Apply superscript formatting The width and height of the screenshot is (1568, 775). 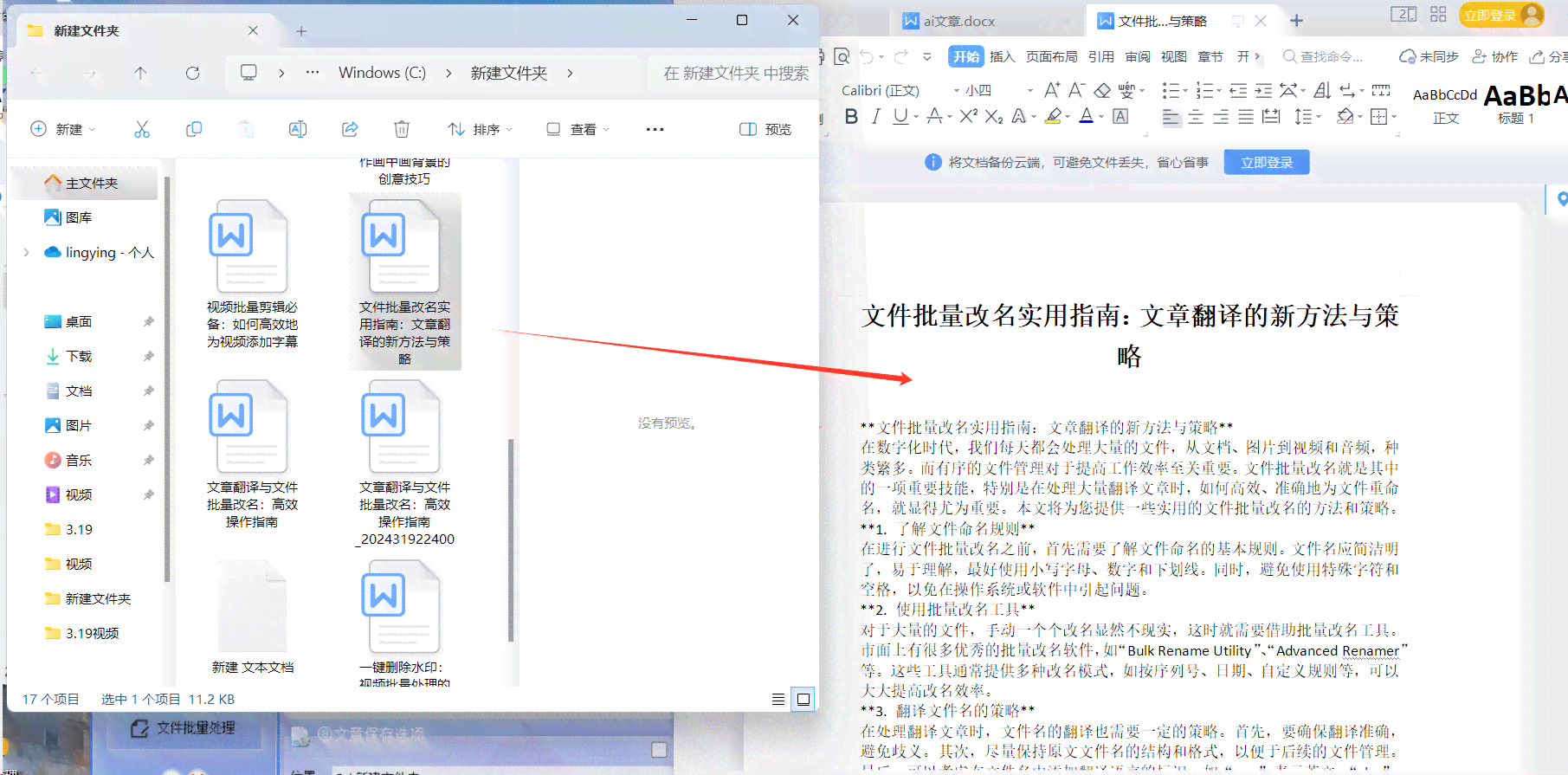pos(969,115)
